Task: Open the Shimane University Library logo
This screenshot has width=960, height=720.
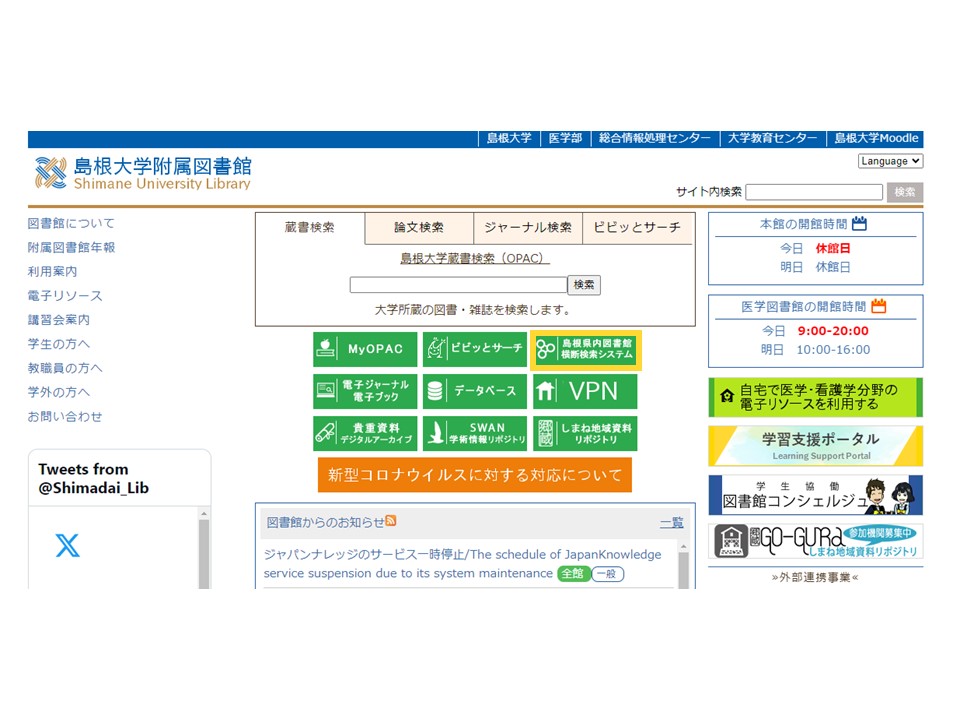Action: [x=143, y=173]
